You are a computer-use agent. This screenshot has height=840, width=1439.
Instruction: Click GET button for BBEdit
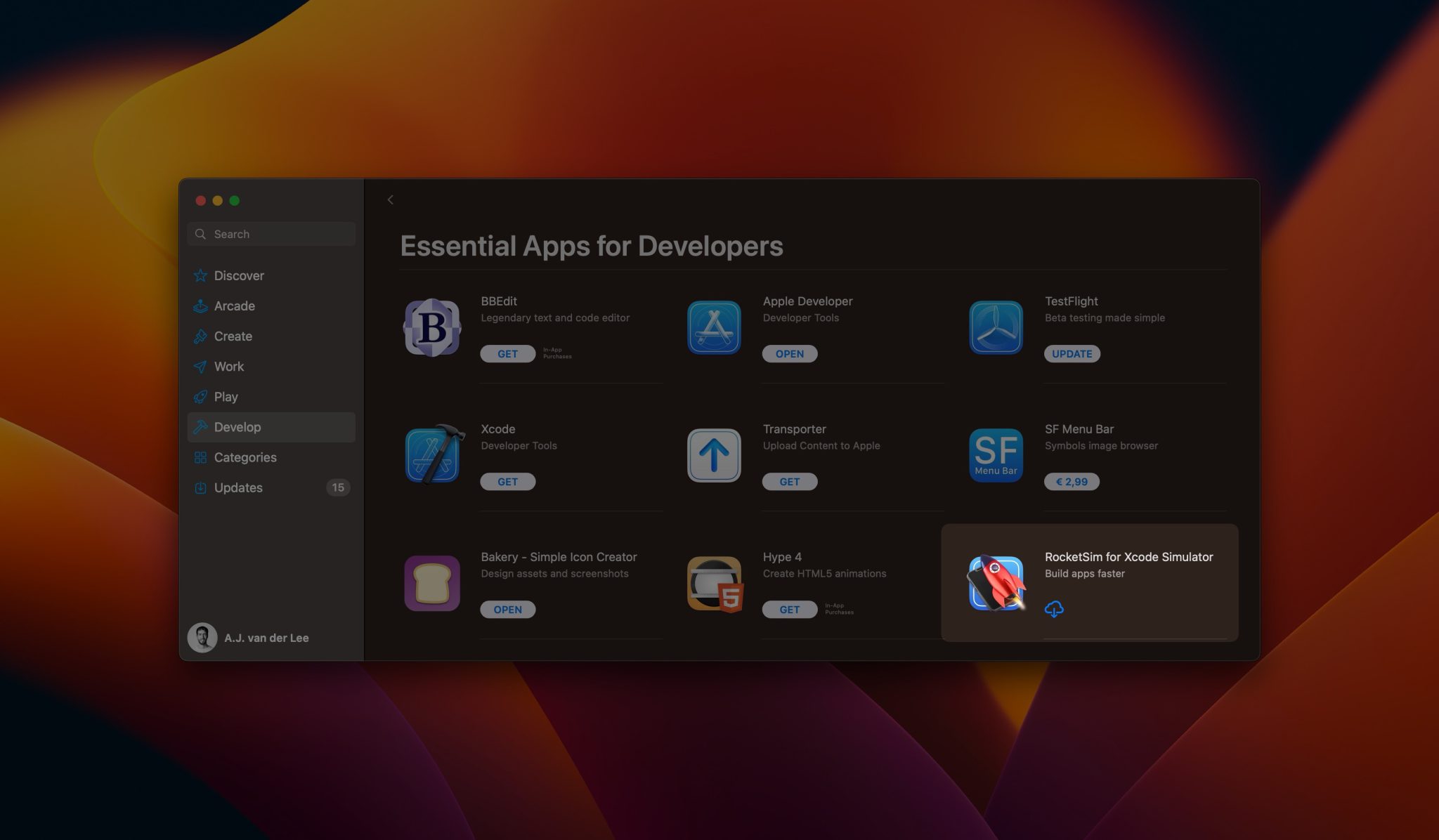(x=507, y=354)
